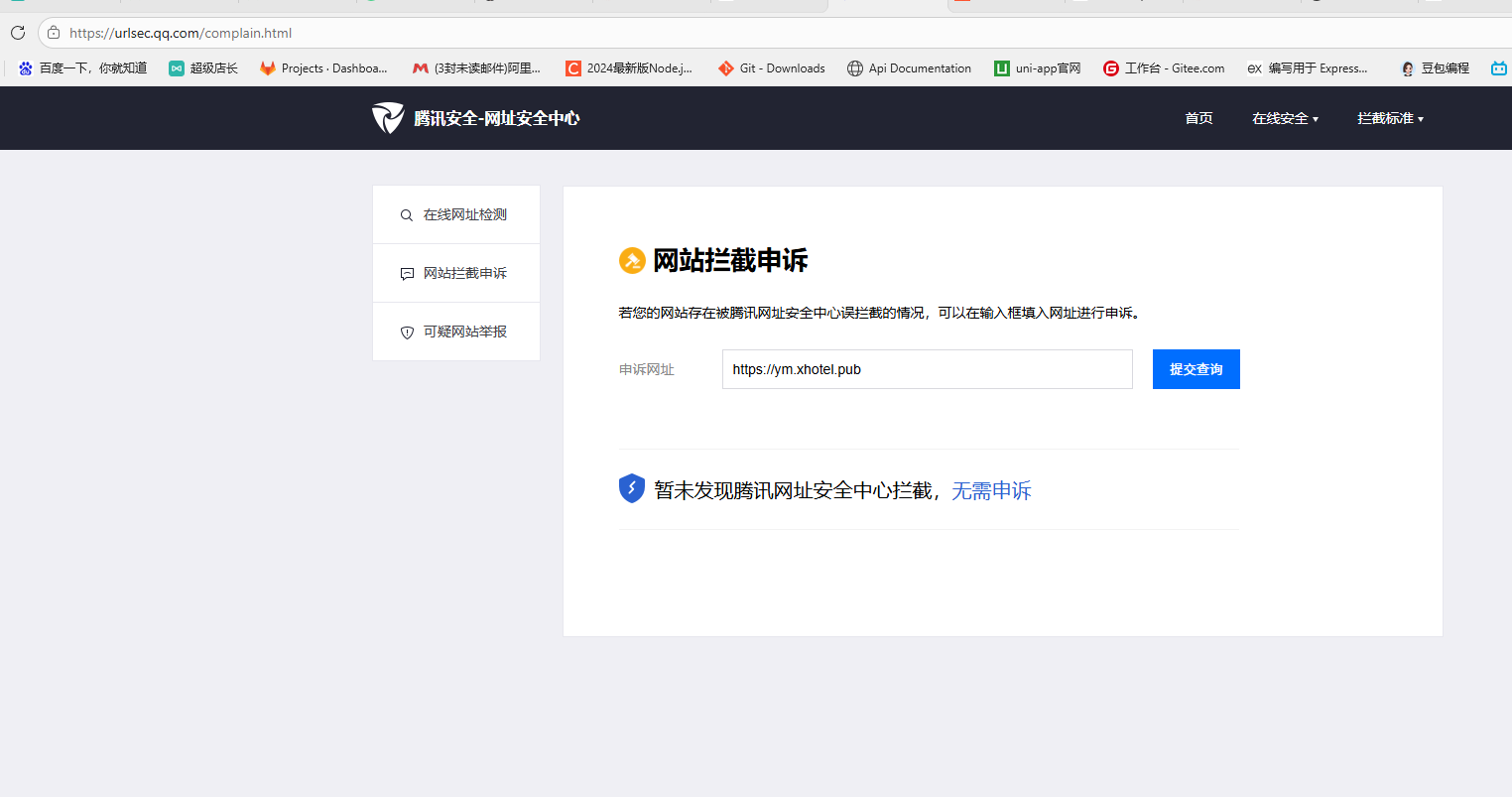This screenshot has height=797, width=1512.
Task: Open the Projects Dashboard GitLab bookmark
Action: 323,68
